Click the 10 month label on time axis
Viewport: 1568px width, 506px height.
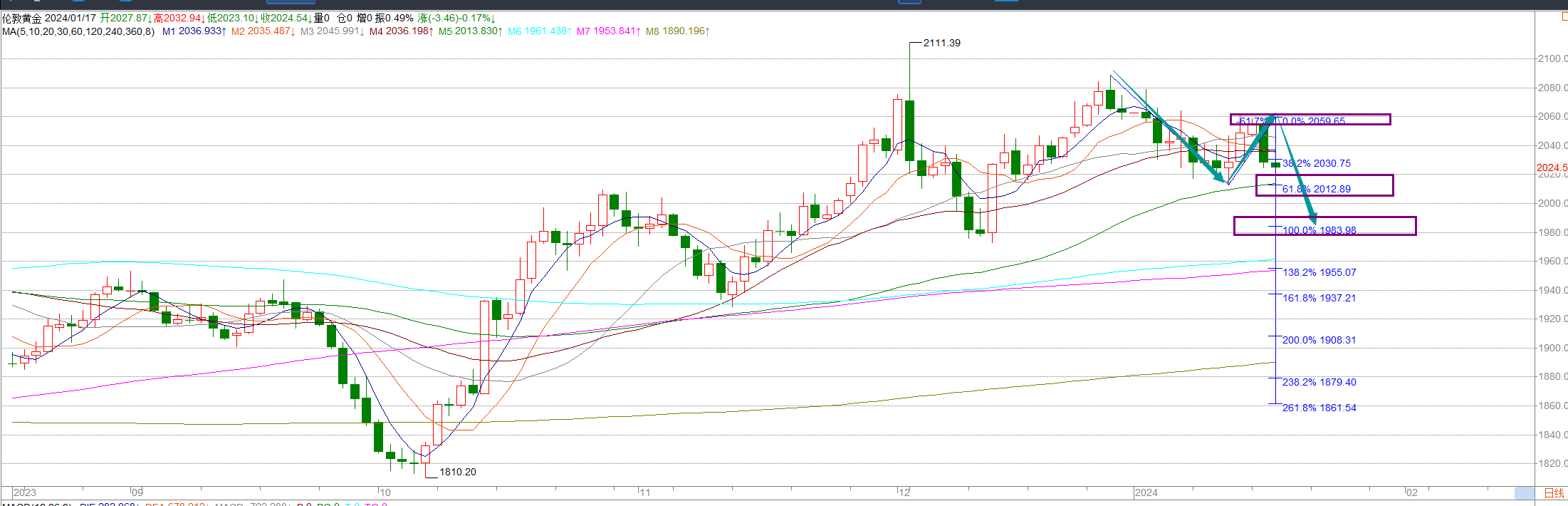click(385, 492)
